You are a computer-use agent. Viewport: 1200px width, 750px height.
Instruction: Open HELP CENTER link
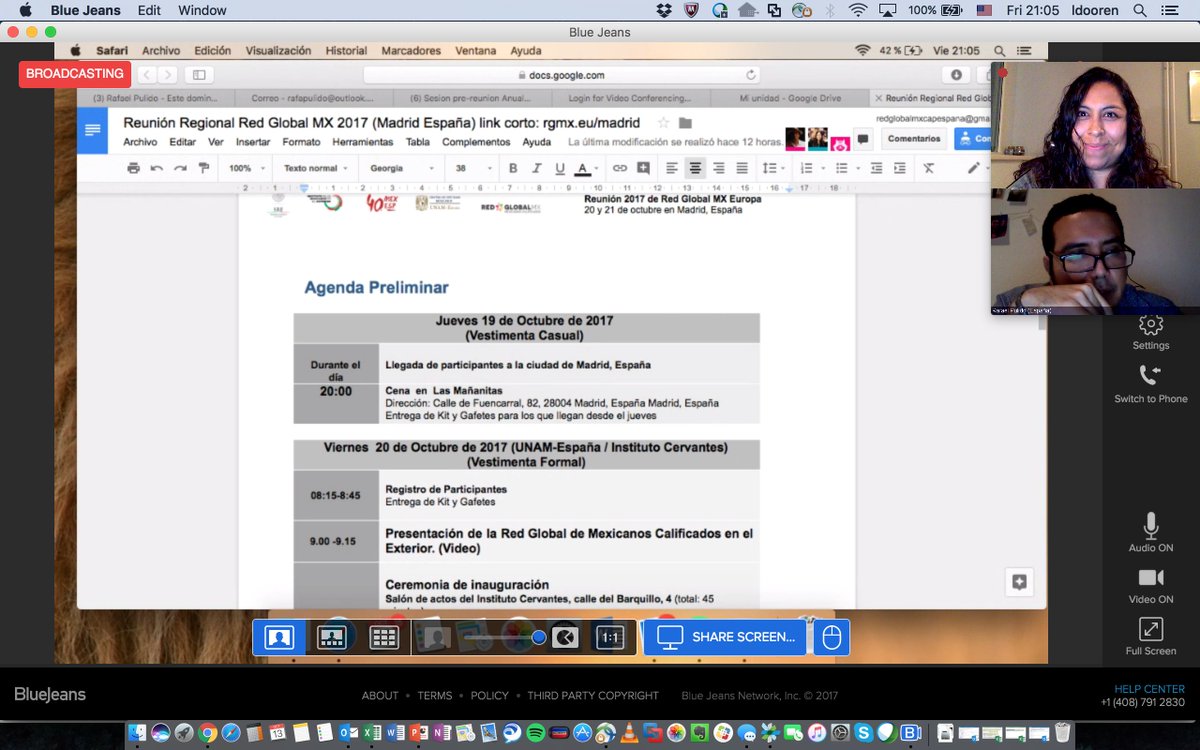[x=1150, y=689]
